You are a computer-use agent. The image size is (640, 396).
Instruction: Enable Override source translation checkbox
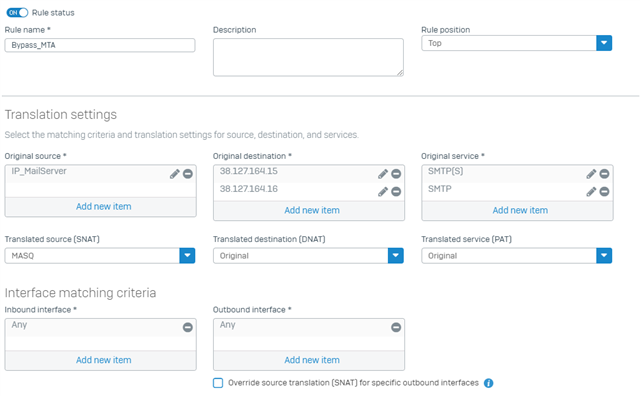click(218, 383)
